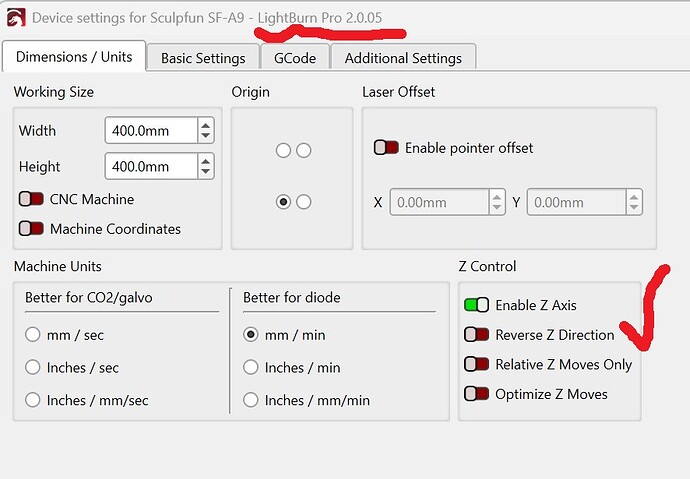This screenshot has height=479, width=690.
Task: Select Inches / sec machine units
Action: tap(33, 367)
